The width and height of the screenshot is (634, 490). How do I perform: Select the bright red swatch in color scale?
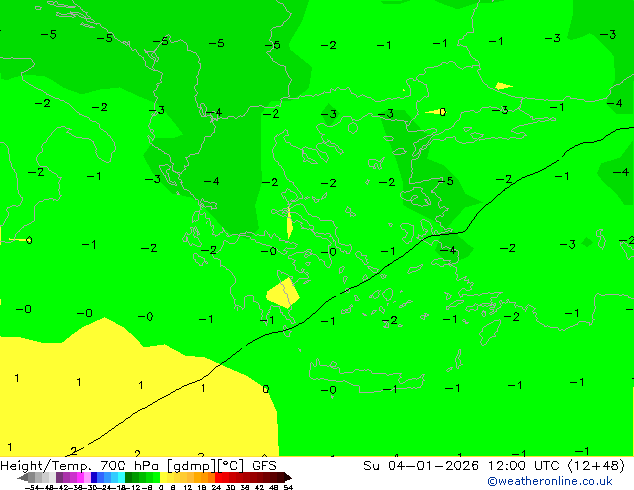click(218, 477)
